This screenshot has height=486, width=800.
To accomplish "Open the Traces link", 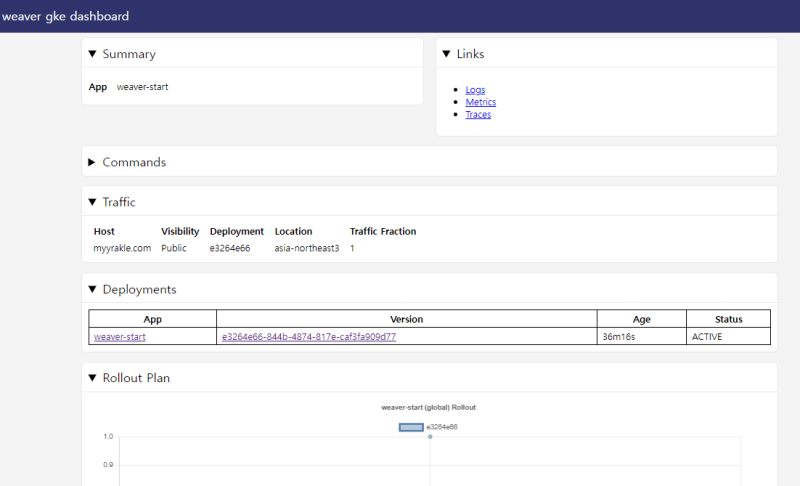I will [478, 114].
